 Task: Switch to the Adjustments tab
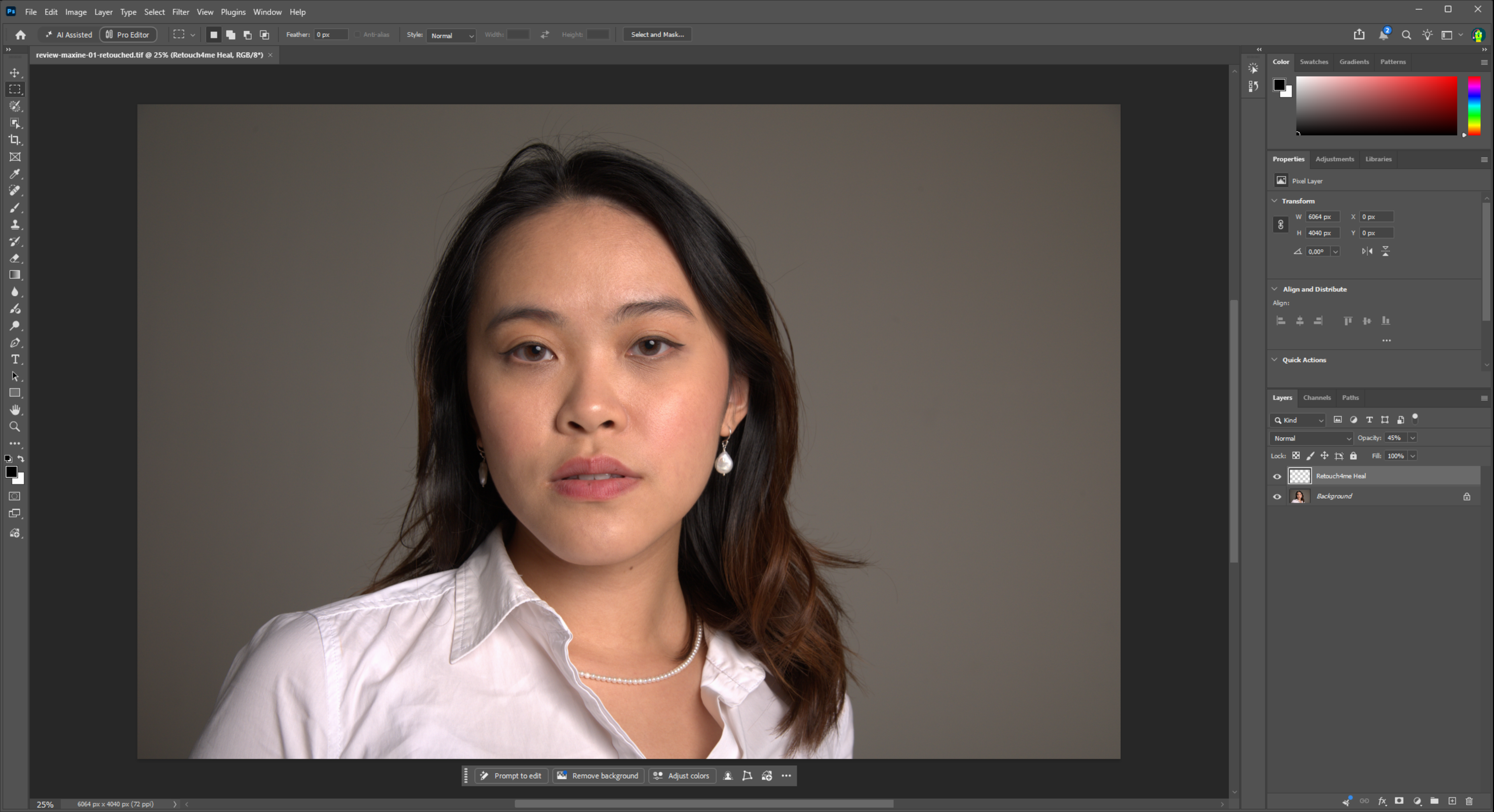(1334, 159)
